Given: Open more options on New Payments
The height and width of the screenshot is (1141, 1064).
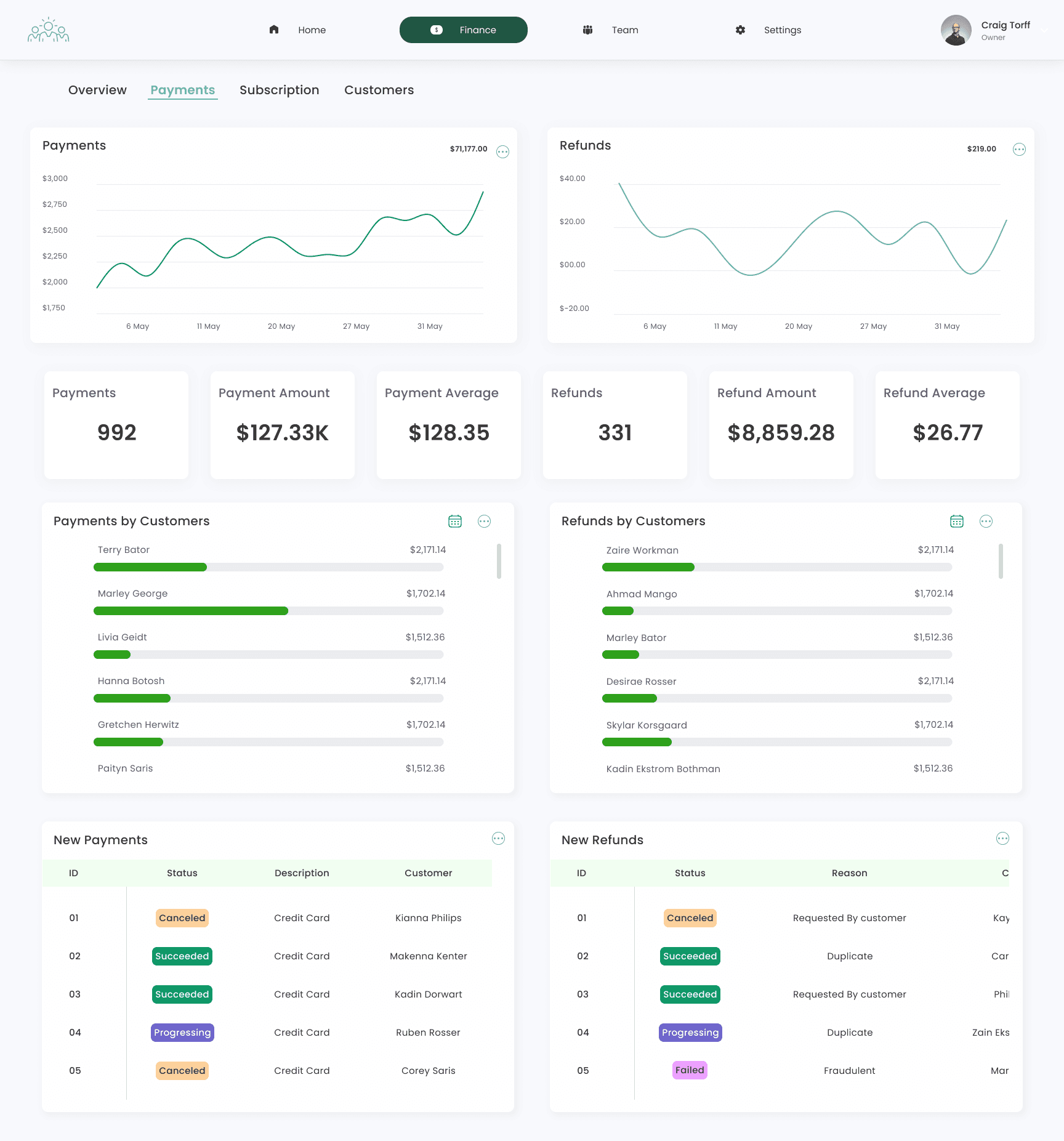Looking at the screenshot, I should tap(499, 839).
